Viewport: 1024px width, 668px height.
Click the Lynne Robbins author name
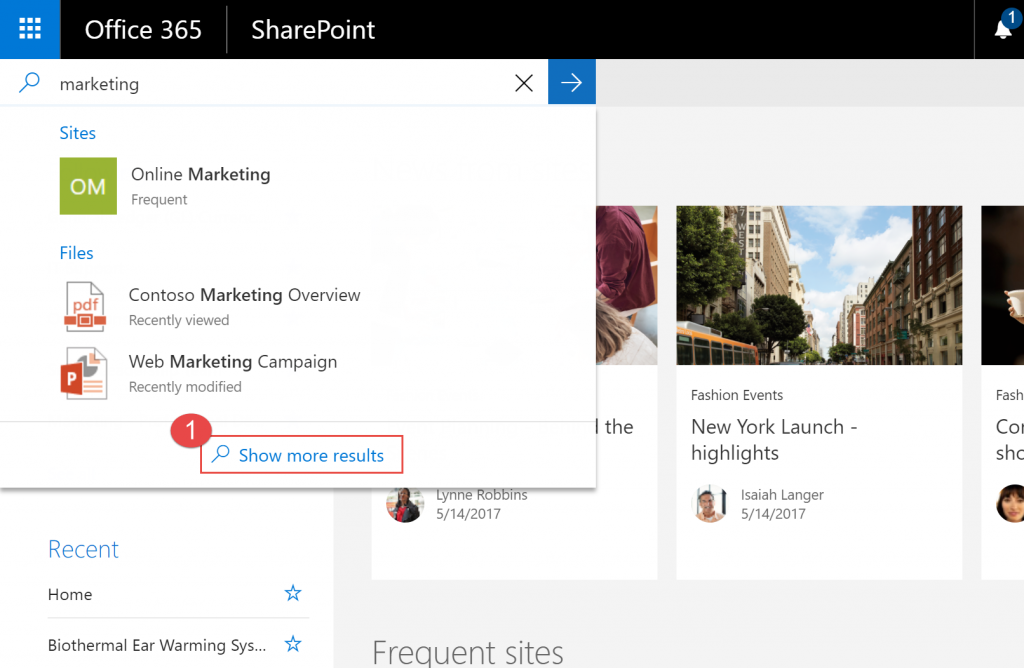[x=481, y=495]
